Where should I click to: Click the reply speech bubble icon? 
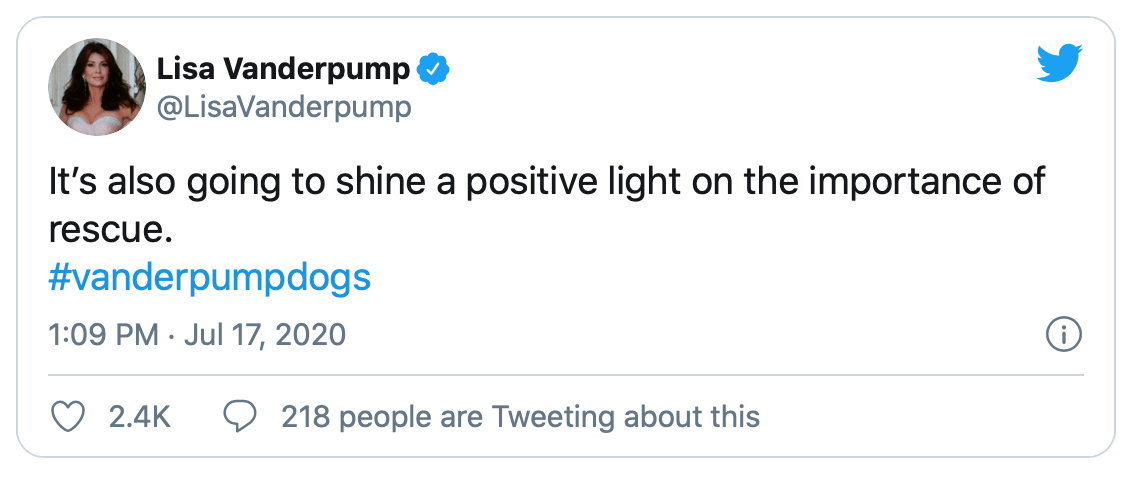pyautogui.click(x=240, y=416)
